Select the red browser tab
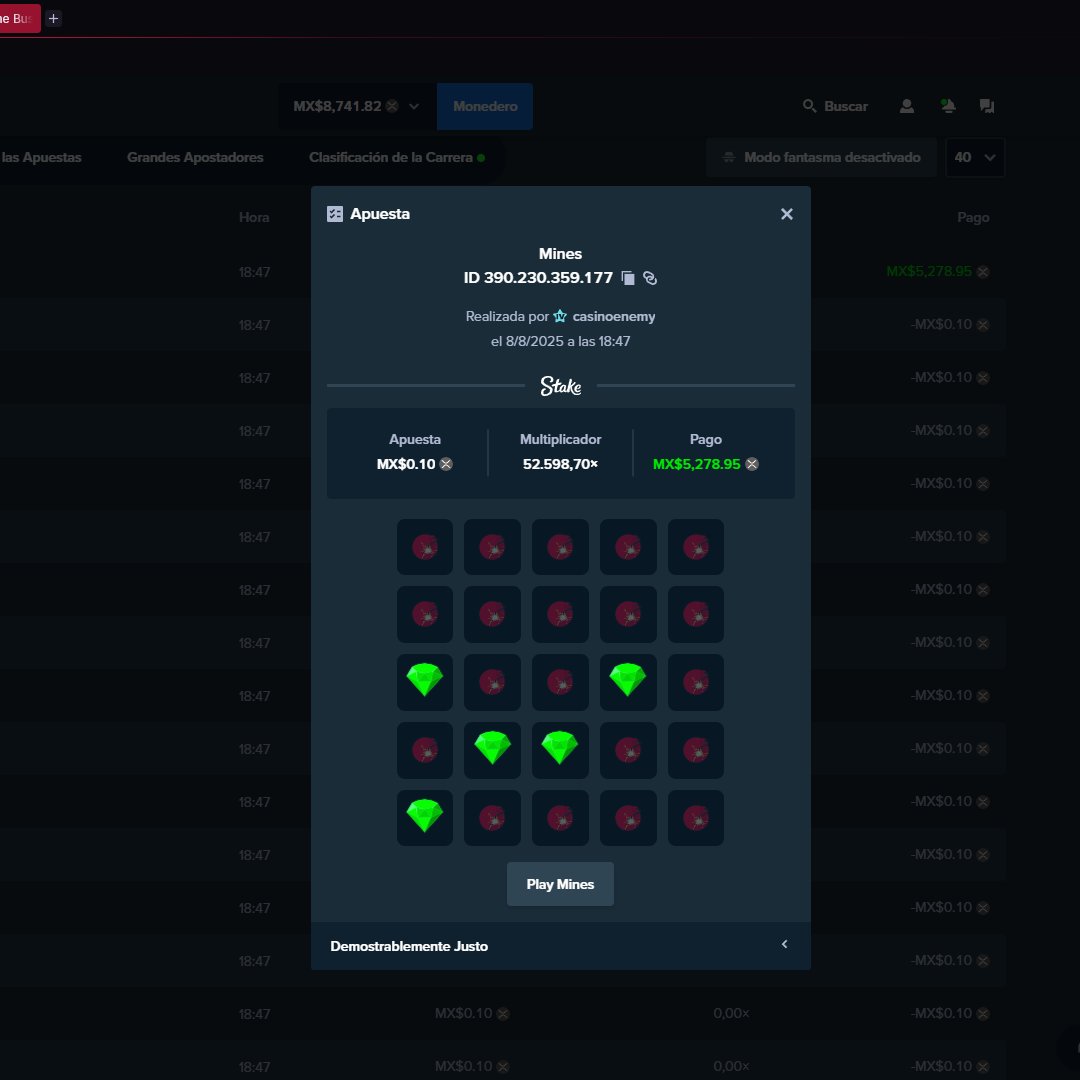The height and width of the screenshot is (1080, 1080). pos(19,19)
